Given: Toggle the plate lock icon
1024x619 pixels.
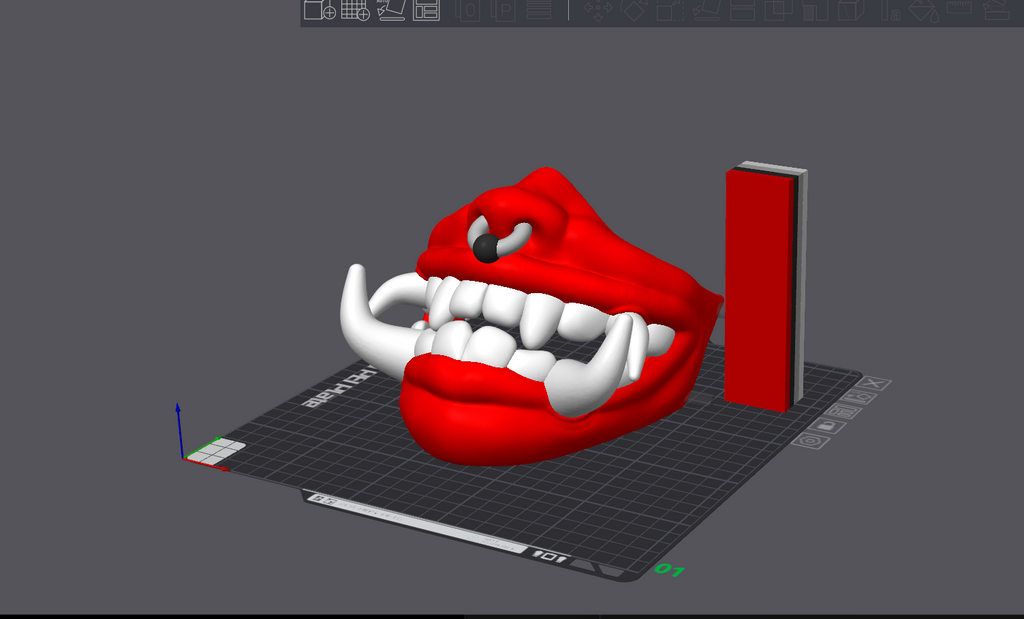Looking at the screenshot, I should (x=827, y=426).
